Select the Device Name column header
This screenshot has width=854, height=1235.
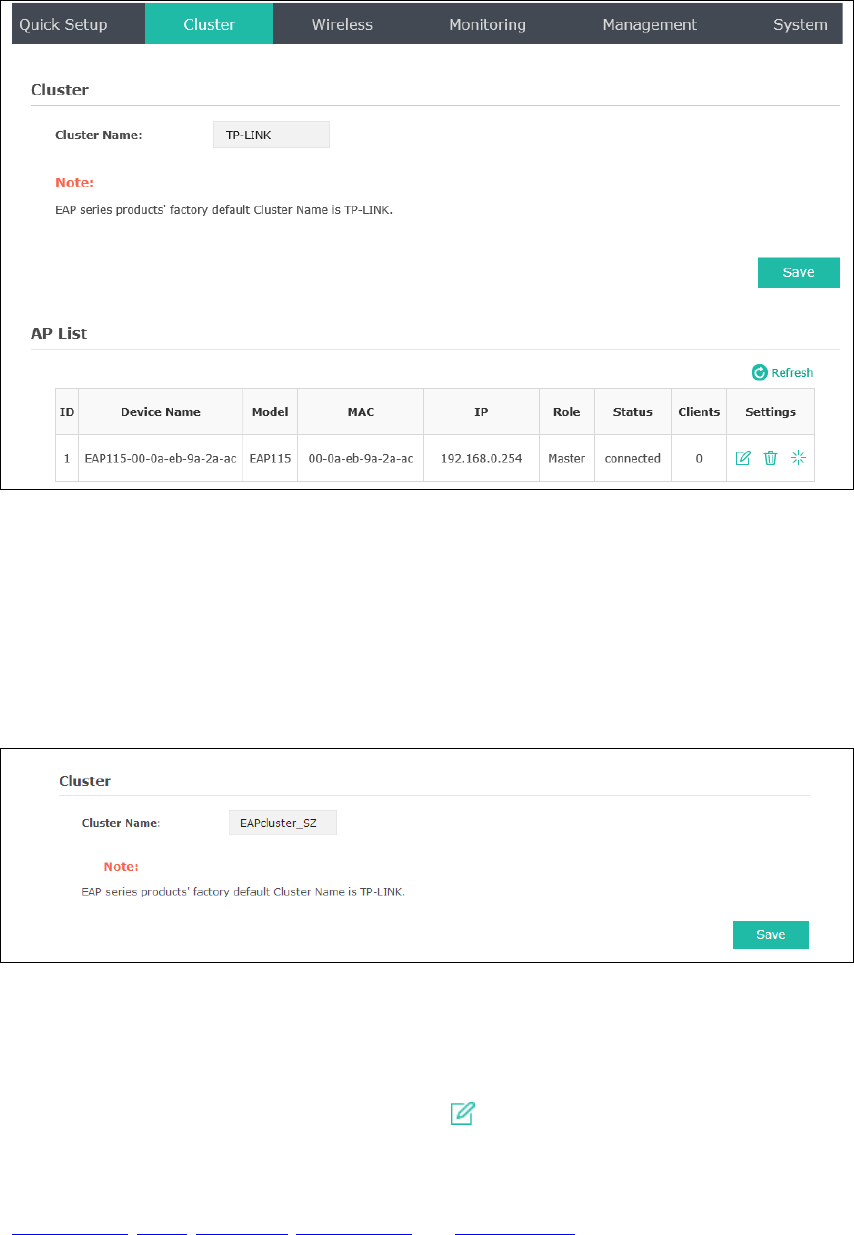pyautogui.click(x=160, y=412)
